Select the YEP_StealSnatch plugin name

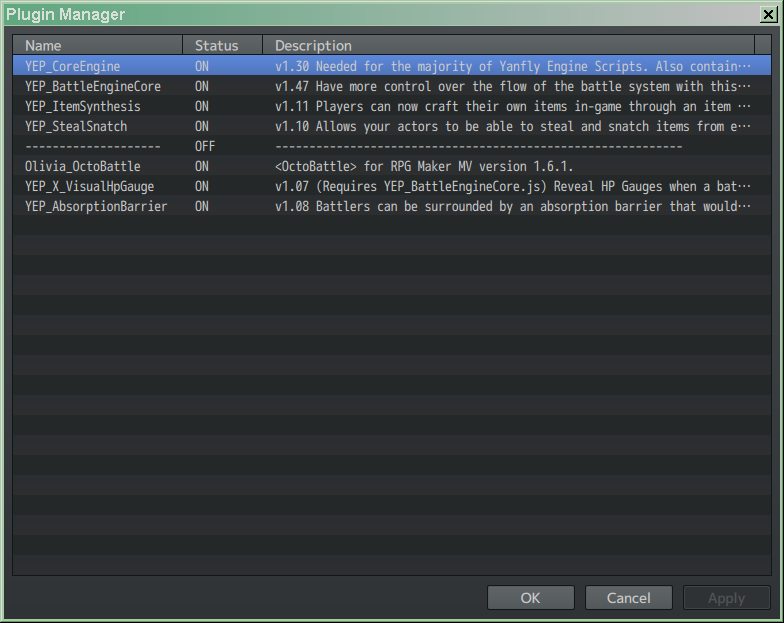(x=76, y=126)
